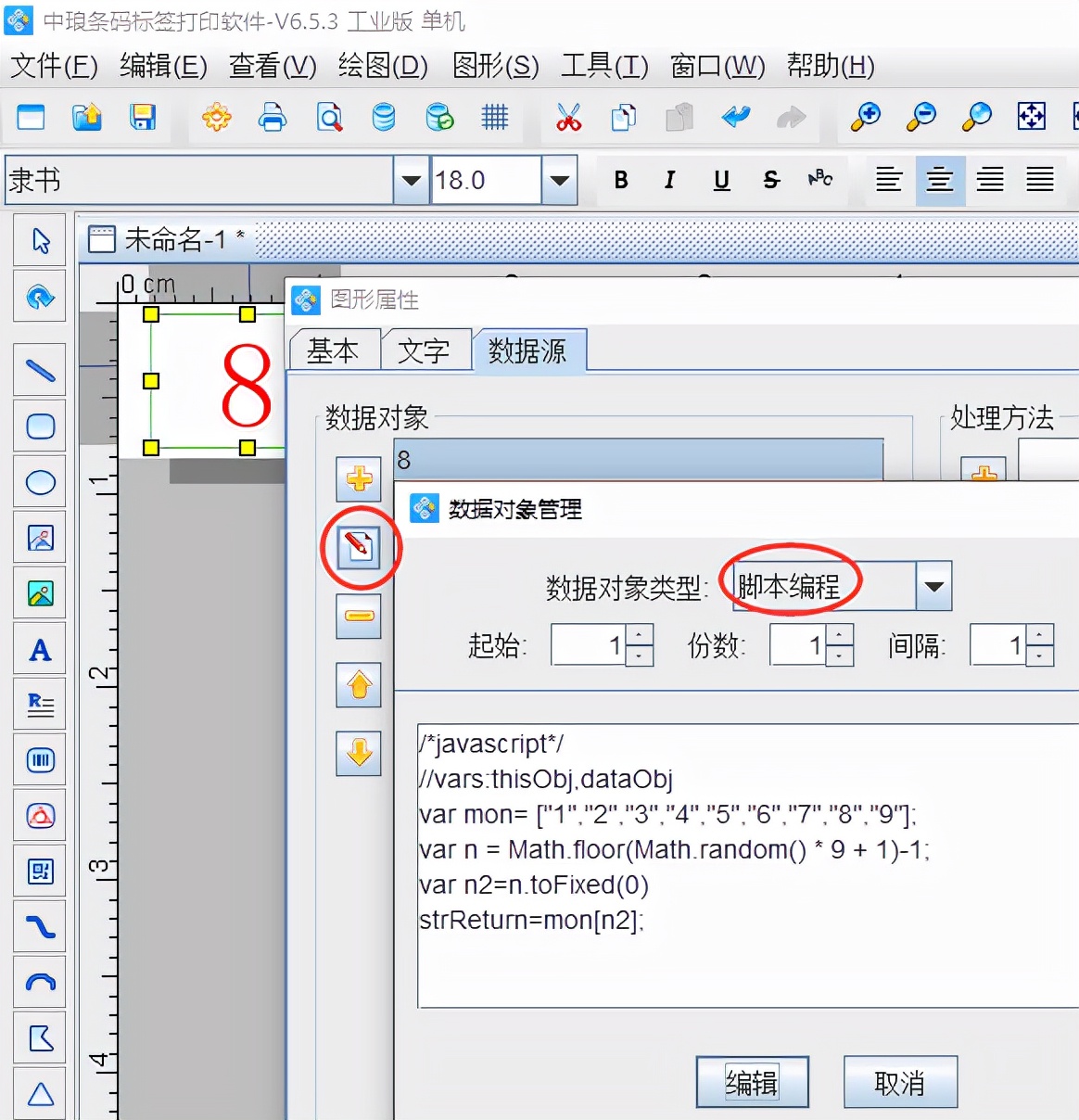Select the Selection arrow tool
This screenshot has height=1120, width=1079.
(39, 239)
